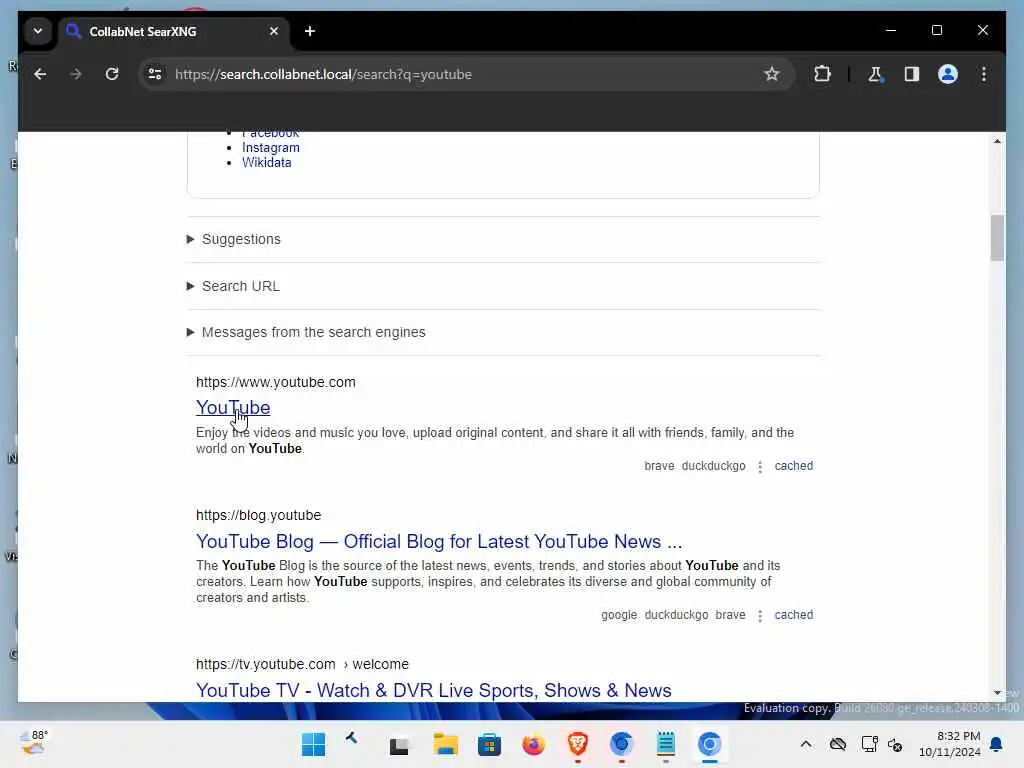Launch Brave browser from taskbar
1024x768 pixels.
[x=577, y=744]
